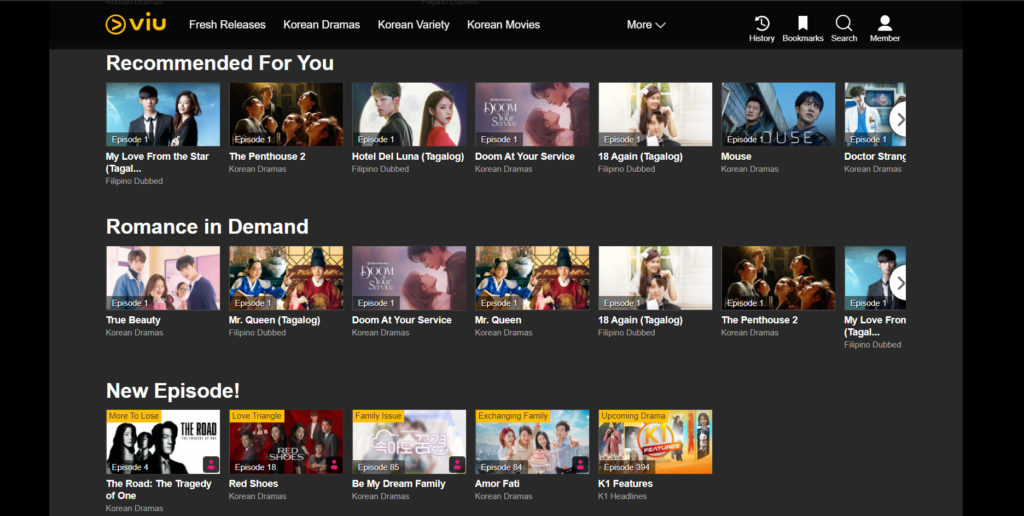Click premium badge on Be My Dream Family
This screenshot has width=1024, height=516.
(x=457, y=464)
